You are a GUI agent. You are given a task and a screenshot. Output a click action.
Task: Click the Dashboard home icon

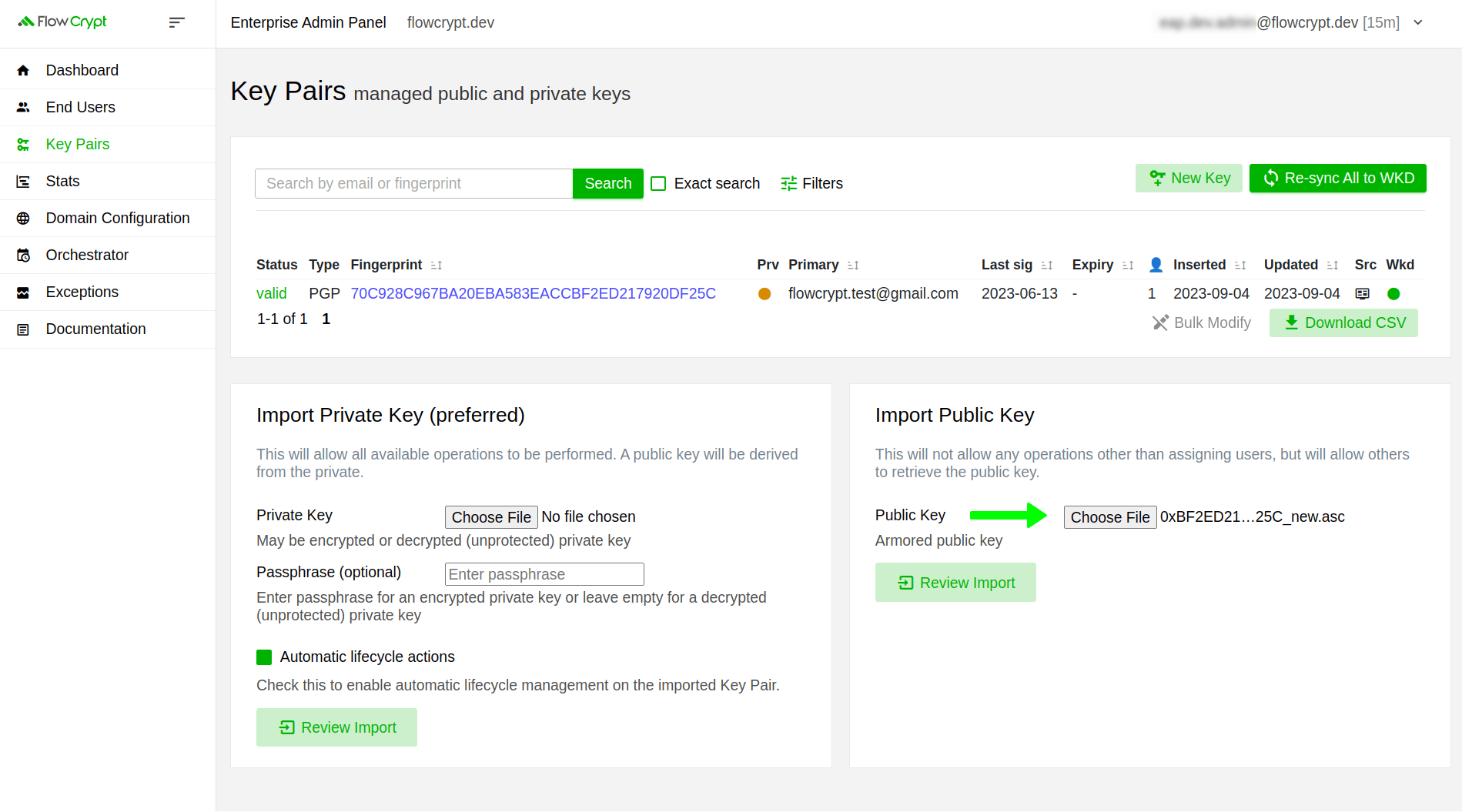pyautogui.click(x=23, y=70)
